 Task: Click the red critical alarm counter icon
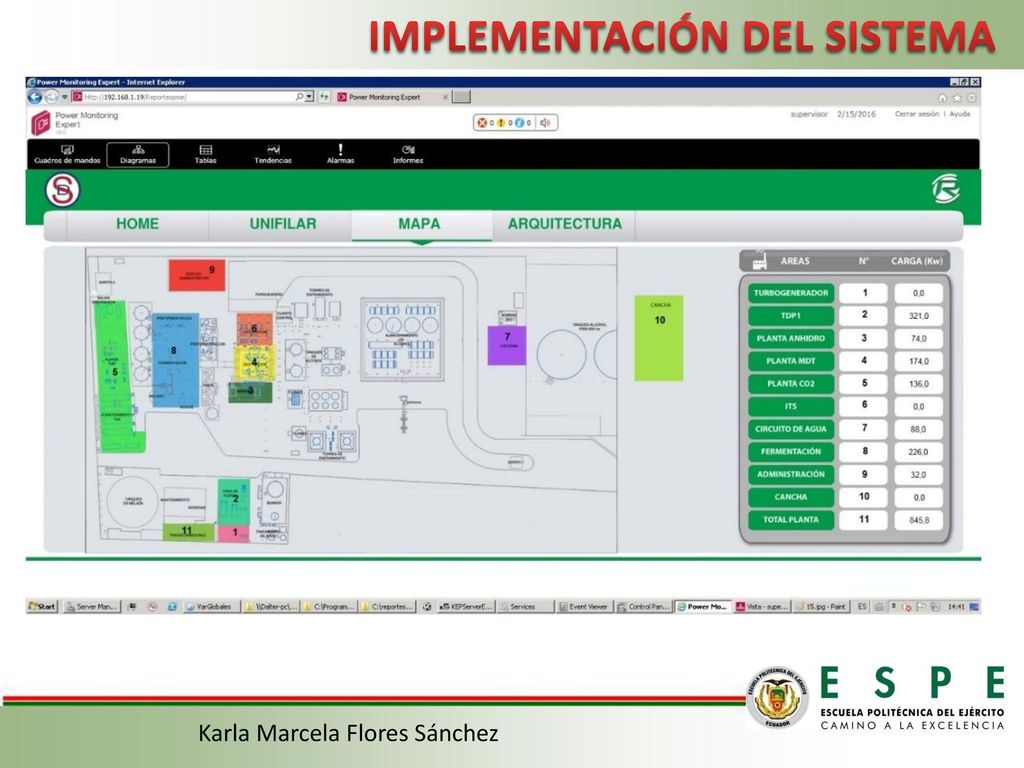[x=482, y=123]
